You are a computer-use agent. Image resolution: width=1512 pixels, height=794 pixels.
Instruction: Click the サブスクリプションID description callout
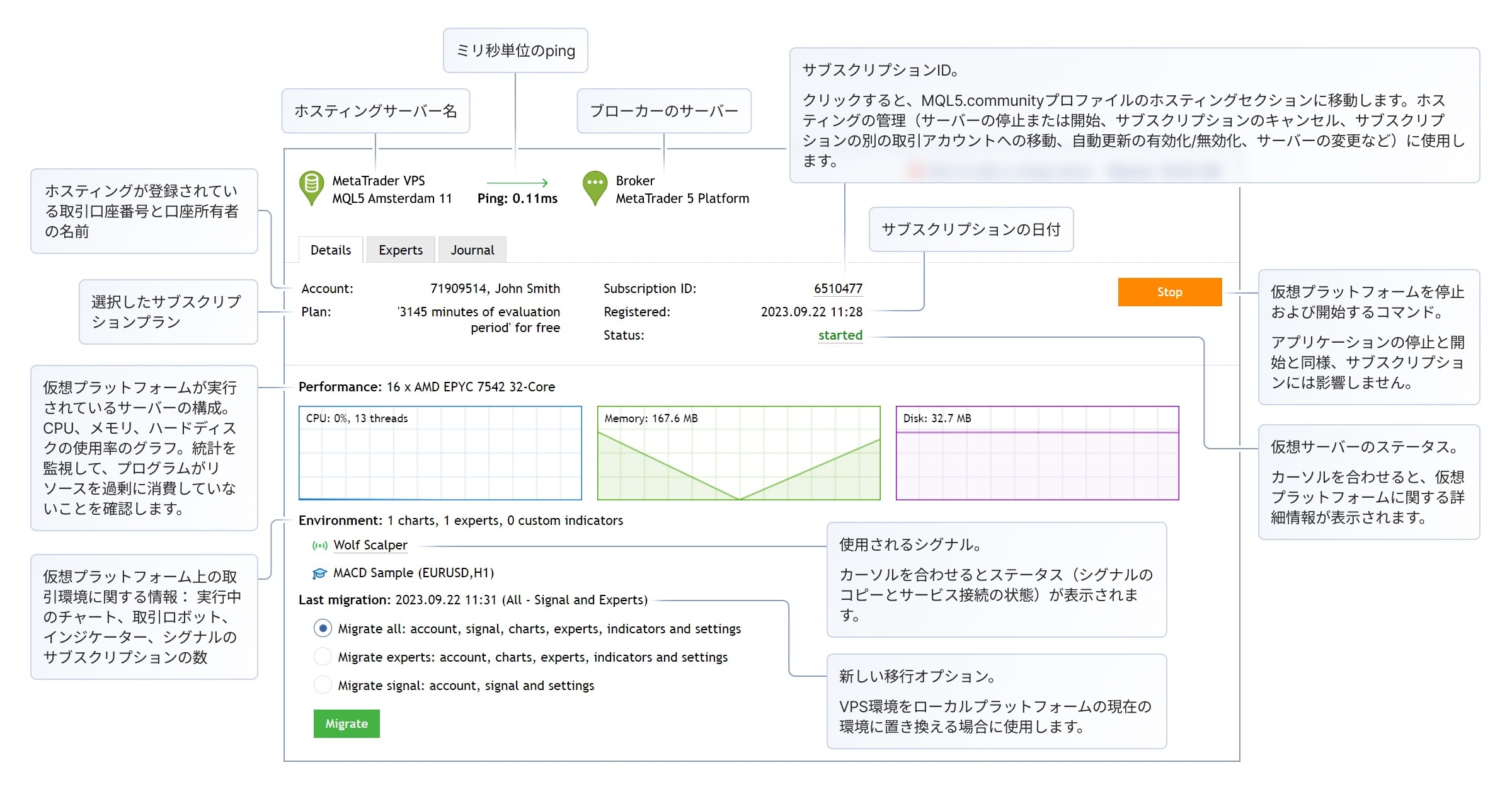point(1135,115)
